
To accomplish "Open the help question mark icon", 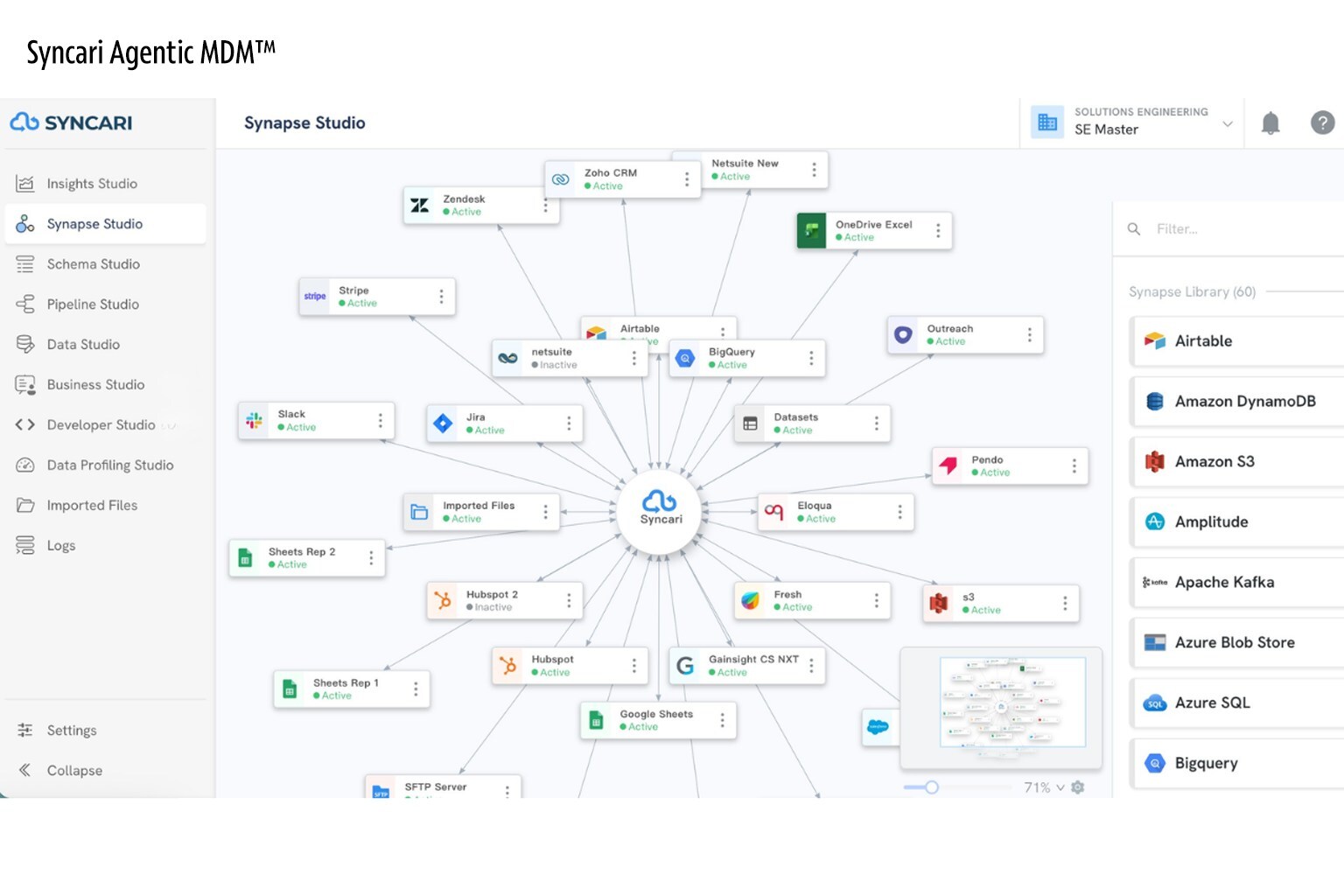I will (x=1322, y=123).
